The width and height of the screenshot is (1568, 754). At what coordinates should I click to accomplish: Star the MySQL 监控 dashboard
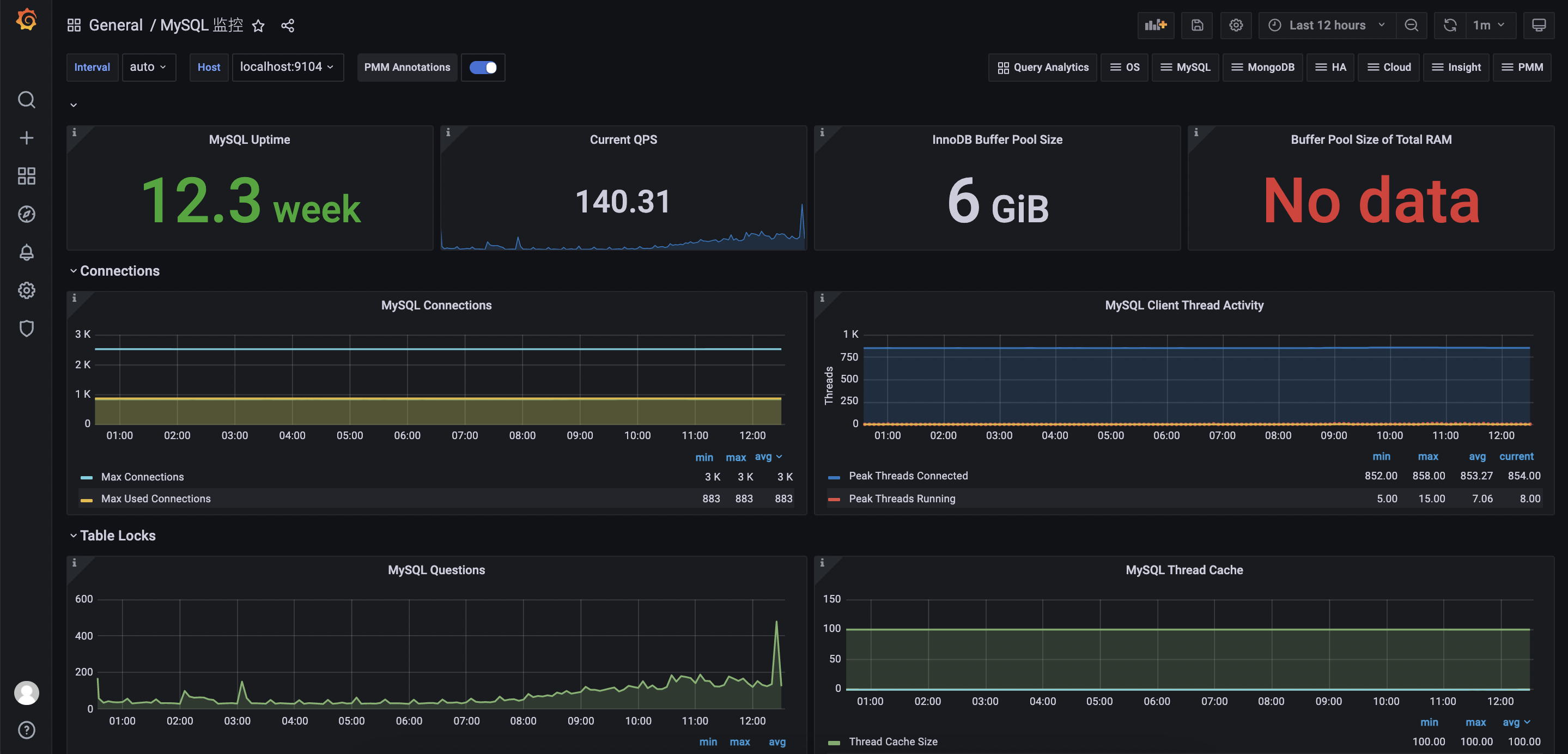(x=258, y=26)
